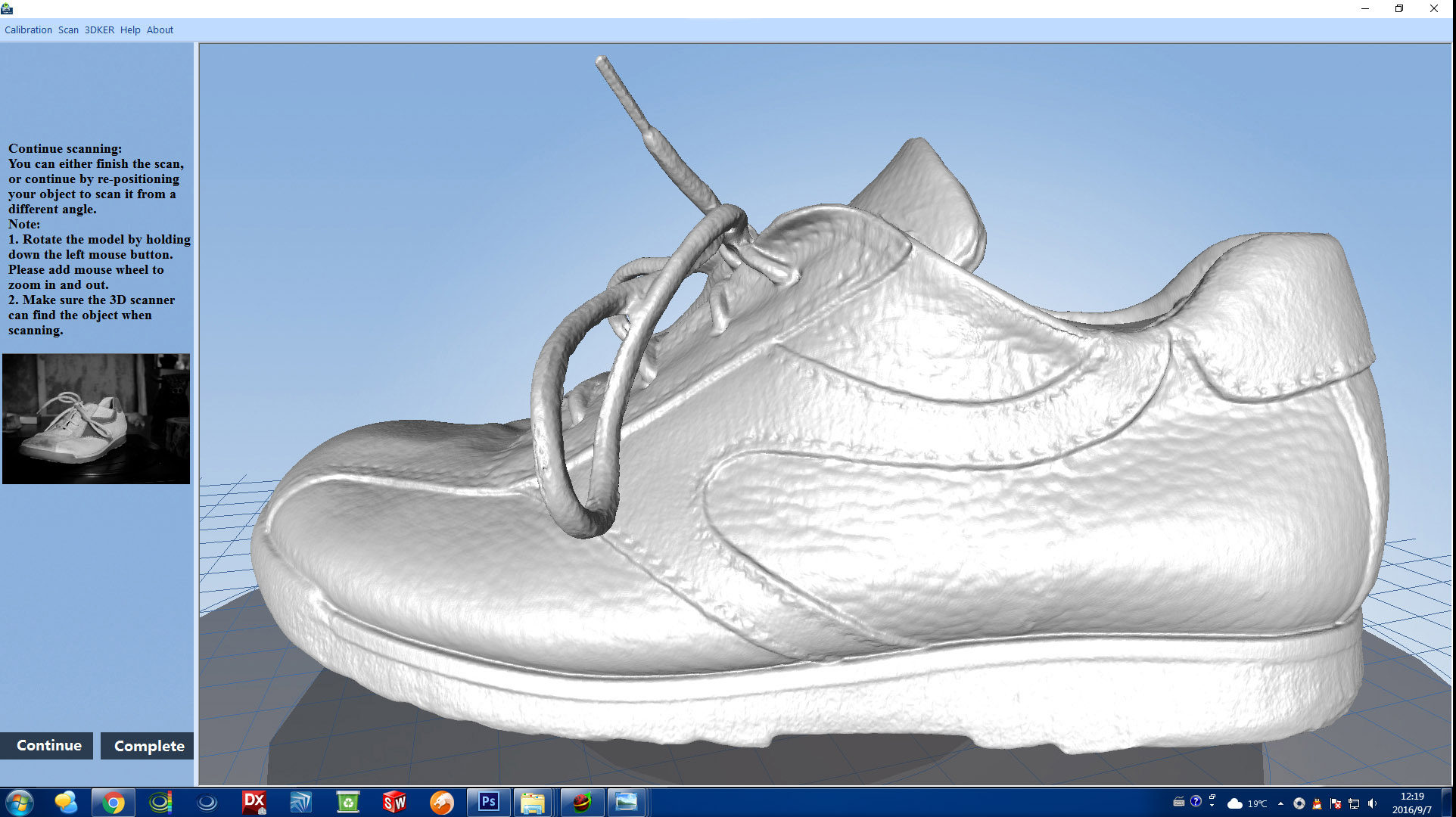Launch SolidWorks from the taskbar
This screenshot has width=1456, height=817.
[x=394, y=803]
